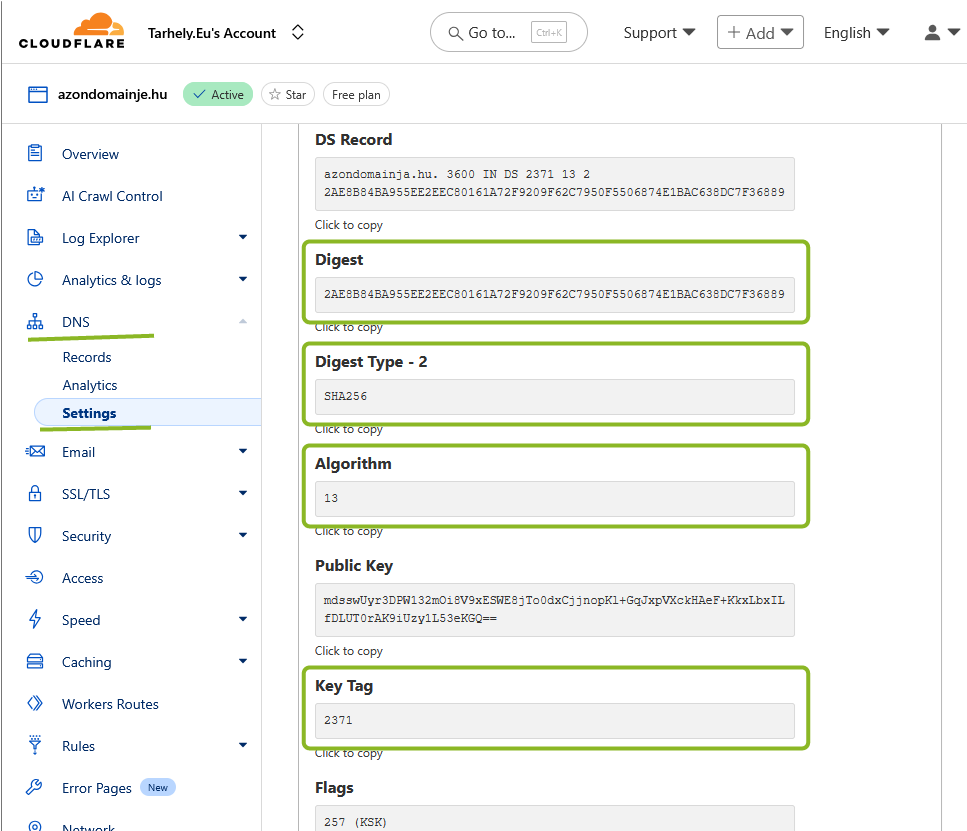The width and height of the screenshot is (967, 831).
Task: Star the azondomainje.hu site
Action: coord(287,95)
